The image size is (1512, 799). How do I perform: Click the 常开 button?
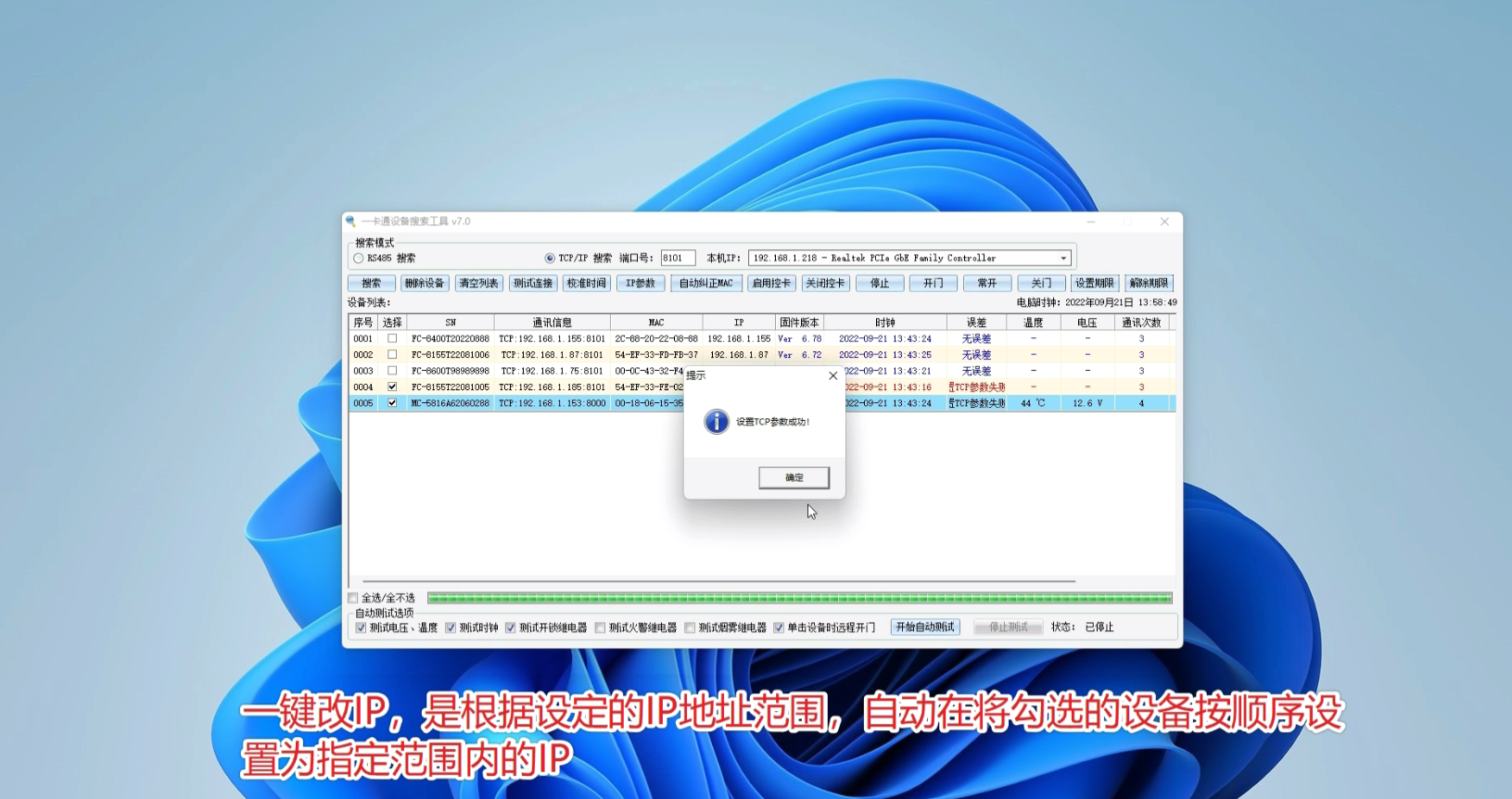pos(987,284)
